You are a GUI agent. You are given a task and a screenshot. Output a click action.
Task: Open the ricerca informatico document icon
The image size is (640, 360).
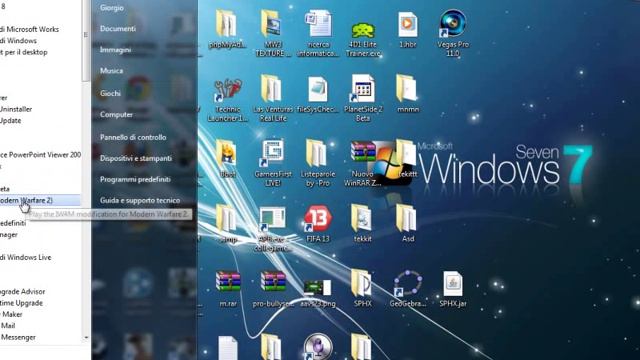point(318,24)
